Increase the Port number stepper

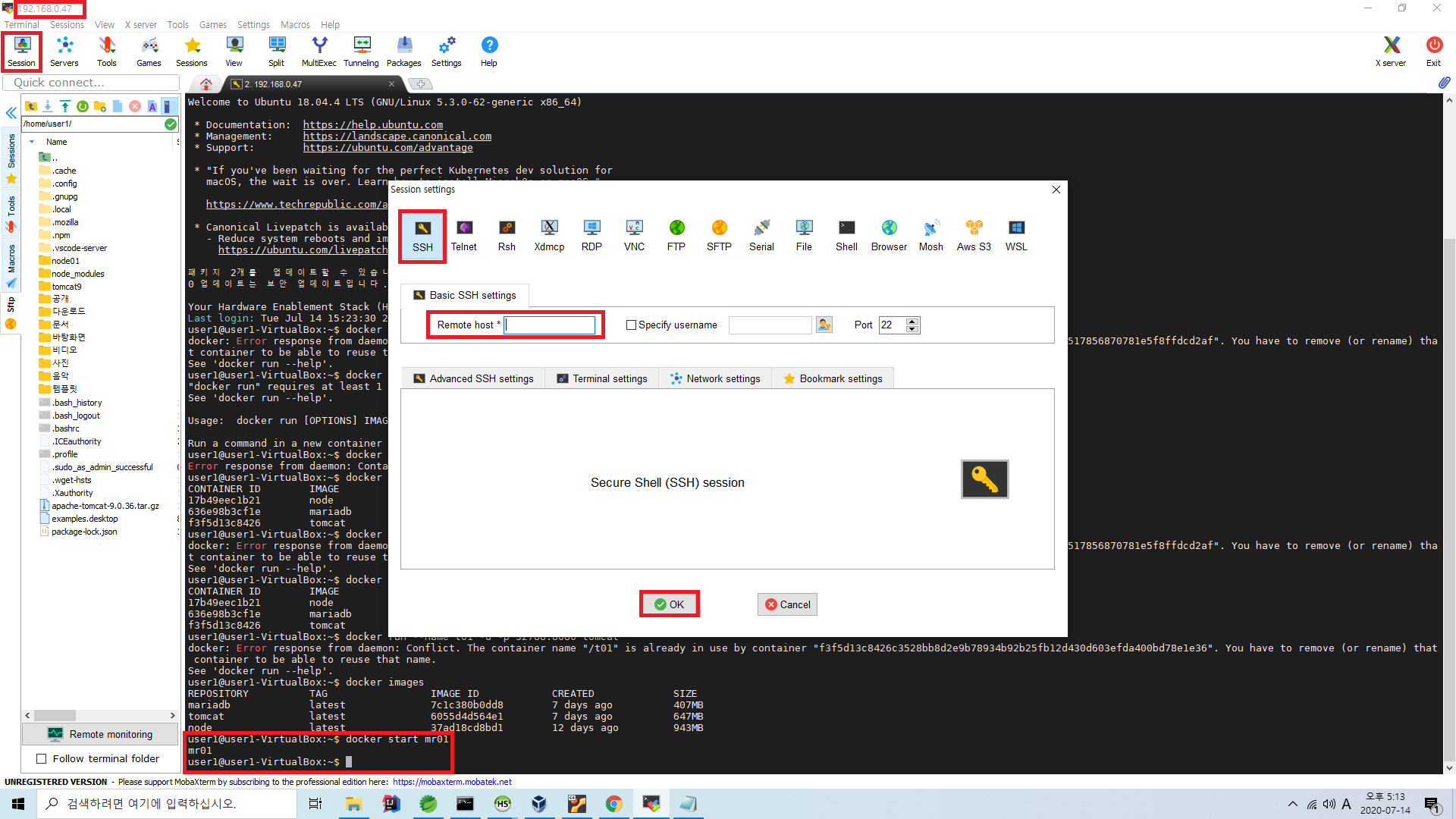point(913,321)
